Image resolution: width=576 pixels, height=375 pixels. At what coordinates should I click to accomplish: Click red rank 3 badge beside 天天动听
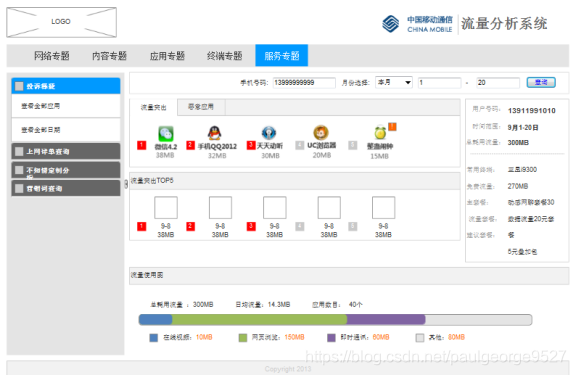[251, 145]
